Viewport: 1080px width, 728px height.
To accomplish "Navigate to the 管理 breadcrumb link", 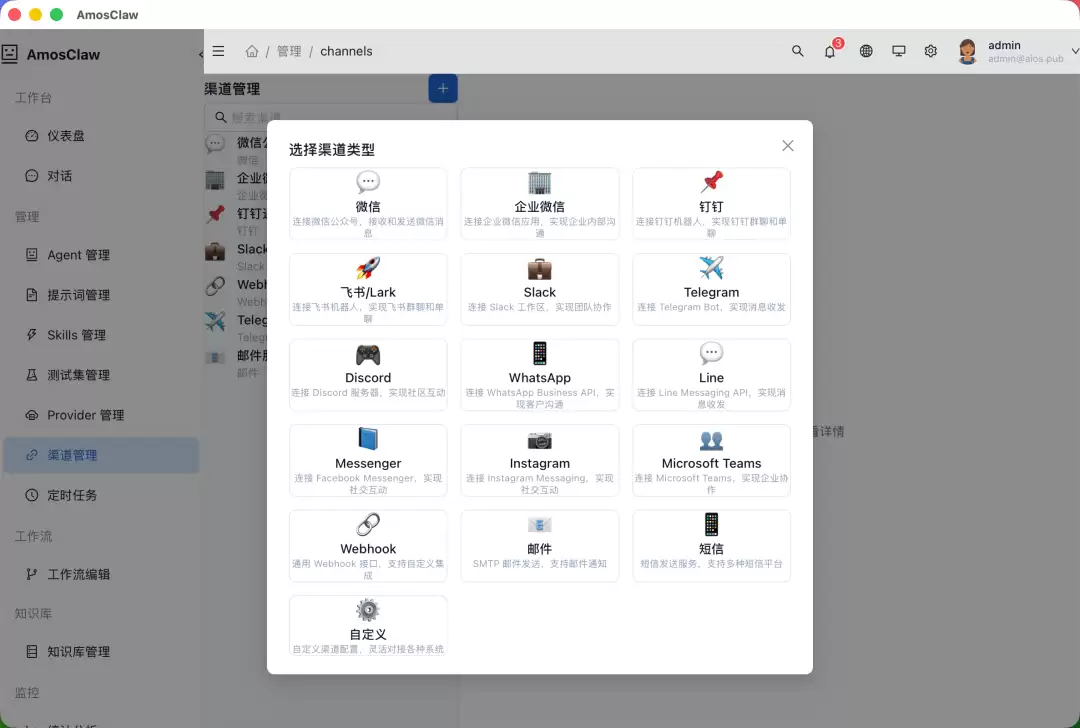I will [x=289, y=51].
